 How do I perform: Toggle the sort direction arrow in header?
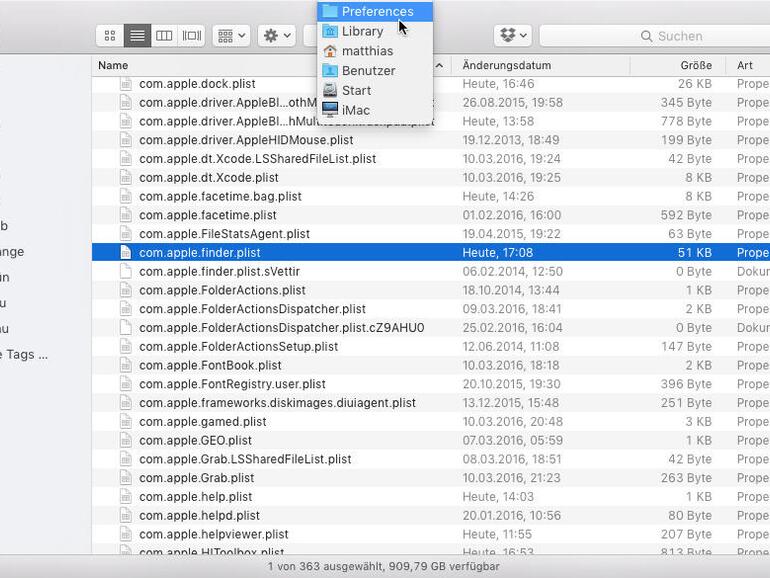(x=440, y=65)
